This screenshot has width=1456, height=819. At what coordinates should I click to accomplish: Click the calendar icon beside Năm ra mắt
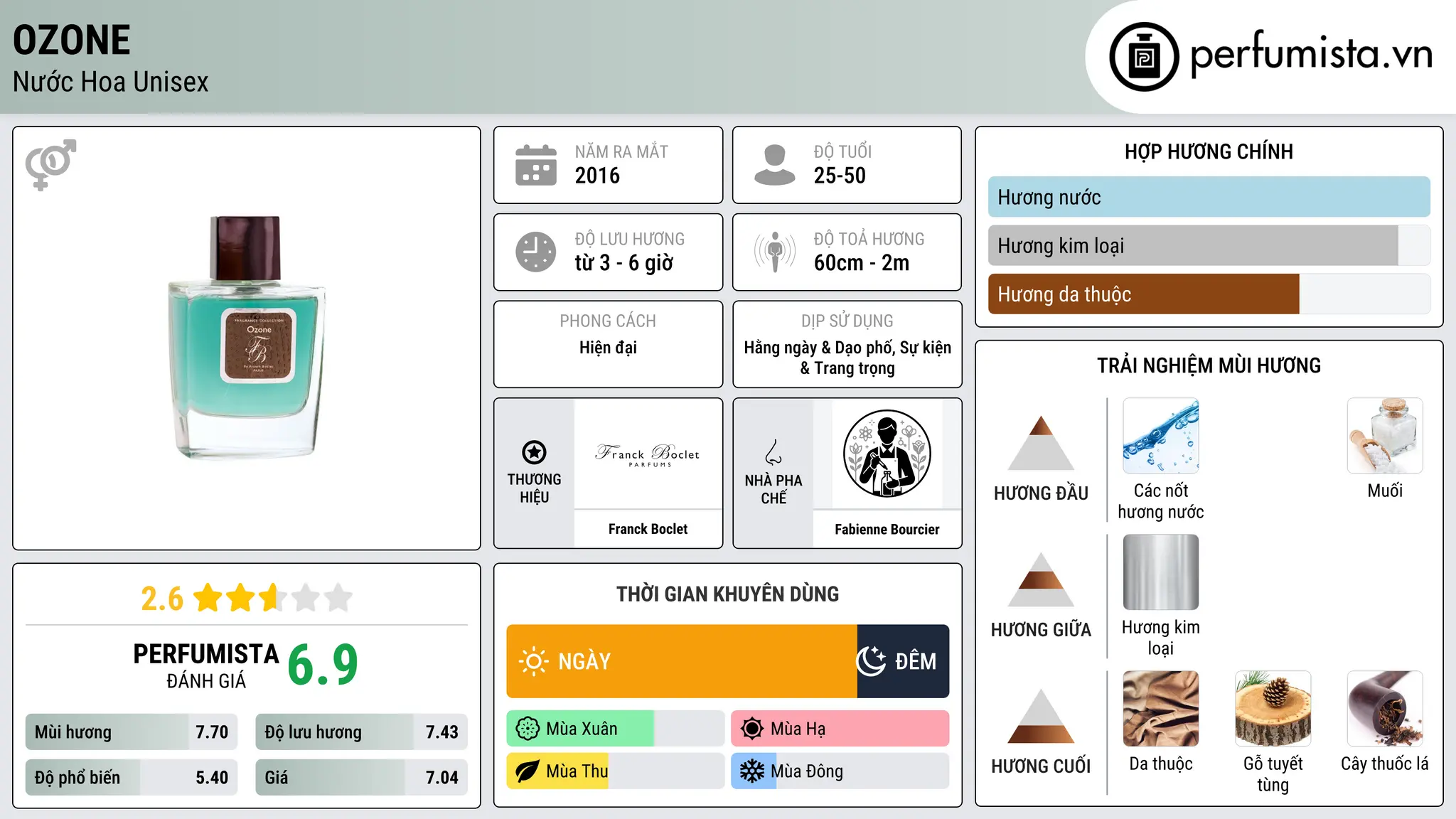[x=536, y=165]
